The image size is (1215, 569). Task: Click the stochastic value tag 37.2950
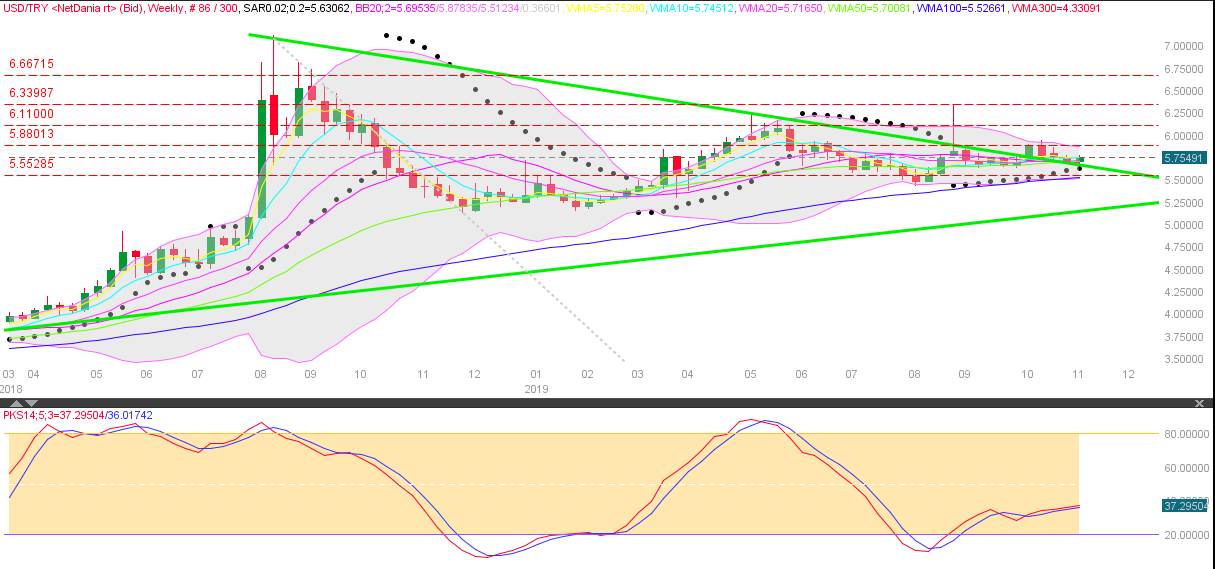click(x=1184, y=506)
